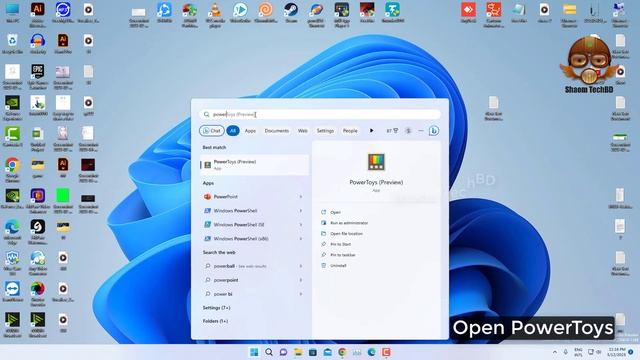
Task: Show more search filters with the arrow
Action: (x=371, y=131)
